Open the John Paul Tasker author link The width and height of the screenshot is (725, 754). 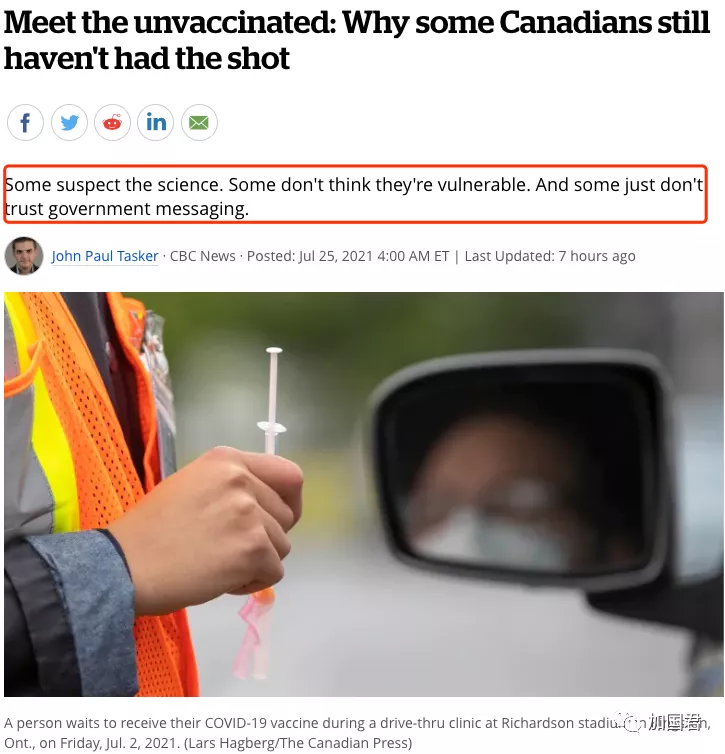(105, 256)
